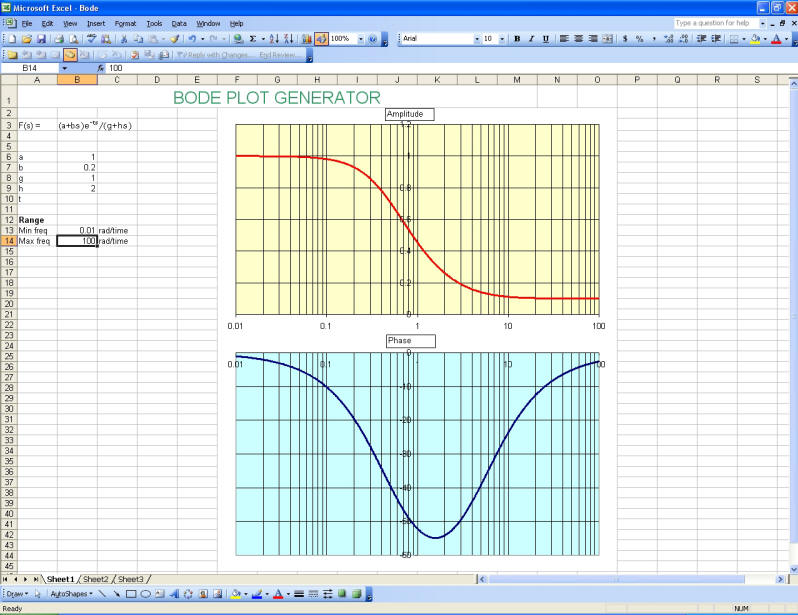The image size is (798, 615).
Task: Select column D header
Action: [157, 80]
